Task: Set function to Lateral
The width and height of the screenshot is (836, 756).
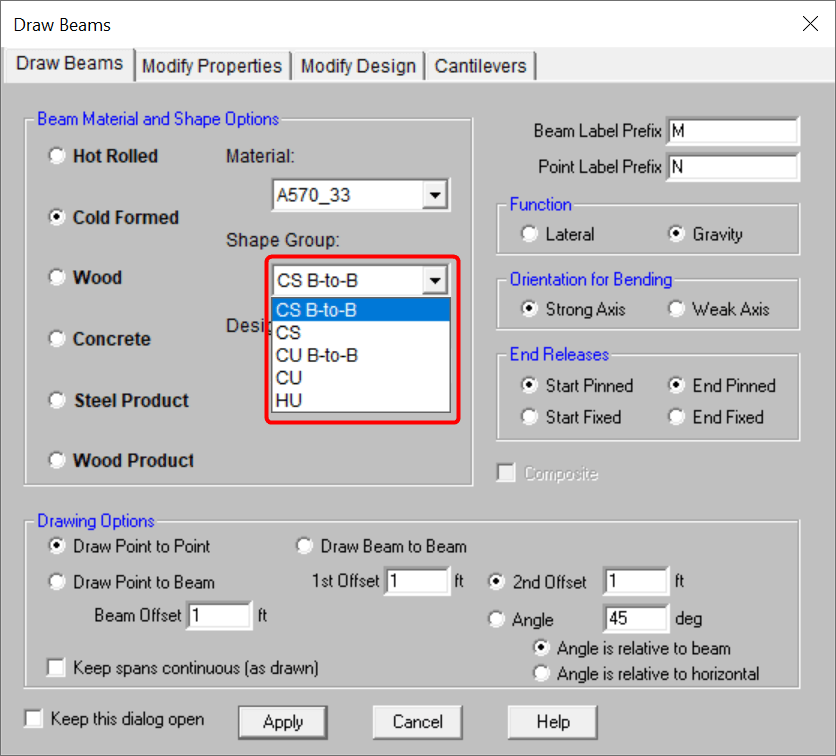Action: pos(530,234)
